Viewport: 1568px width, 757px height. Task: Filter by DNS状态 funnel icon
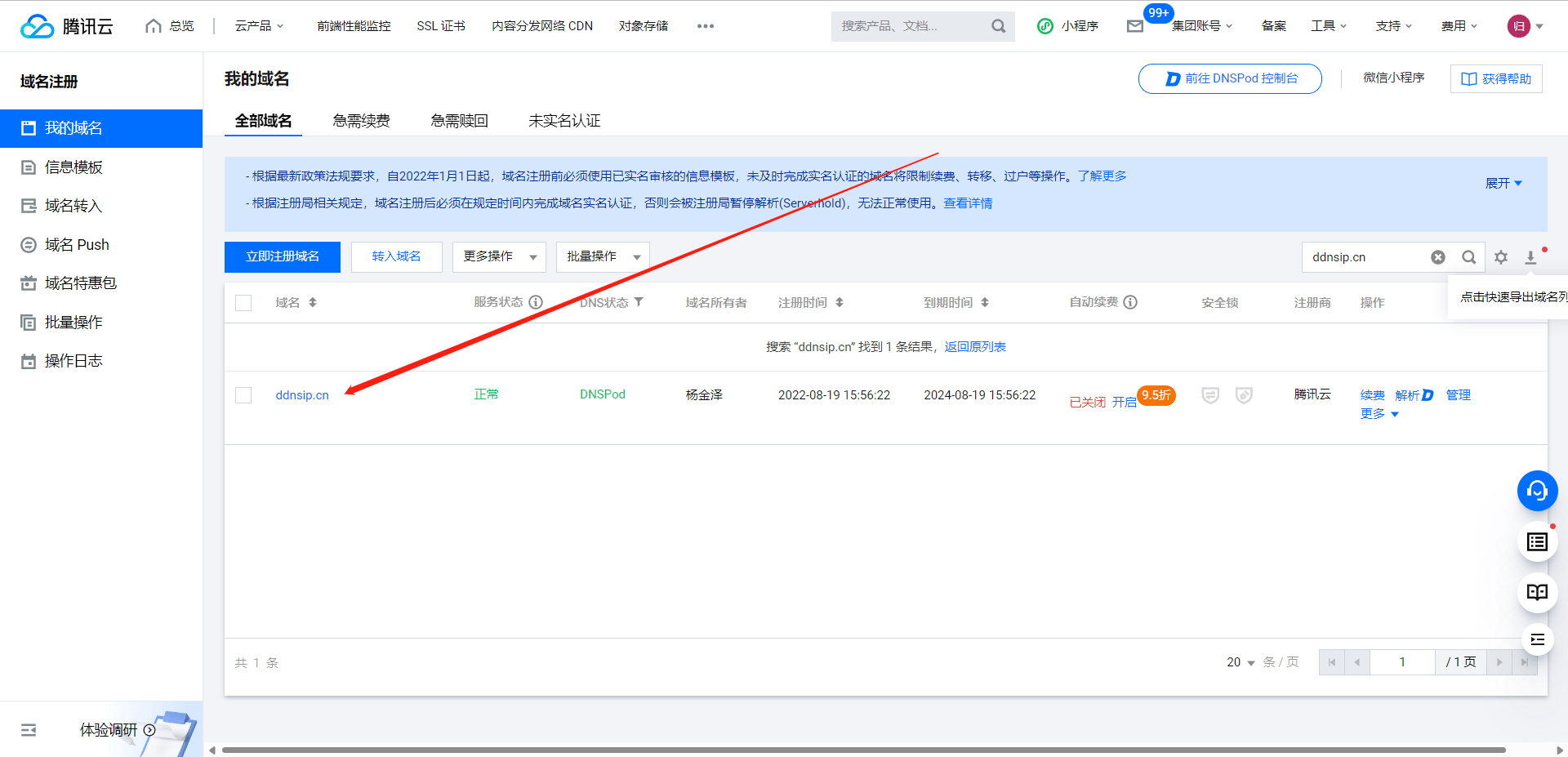pyautogui.click(x=639, y=302)
